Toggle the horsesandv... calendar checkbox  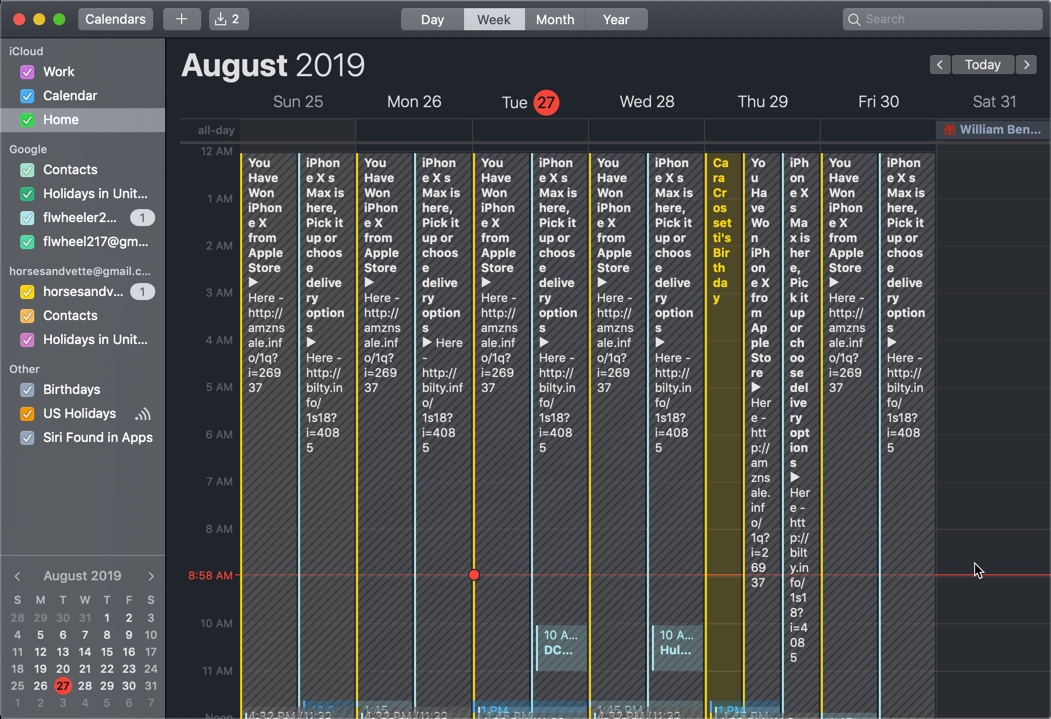pyautogui.click(x=27, y=292)
